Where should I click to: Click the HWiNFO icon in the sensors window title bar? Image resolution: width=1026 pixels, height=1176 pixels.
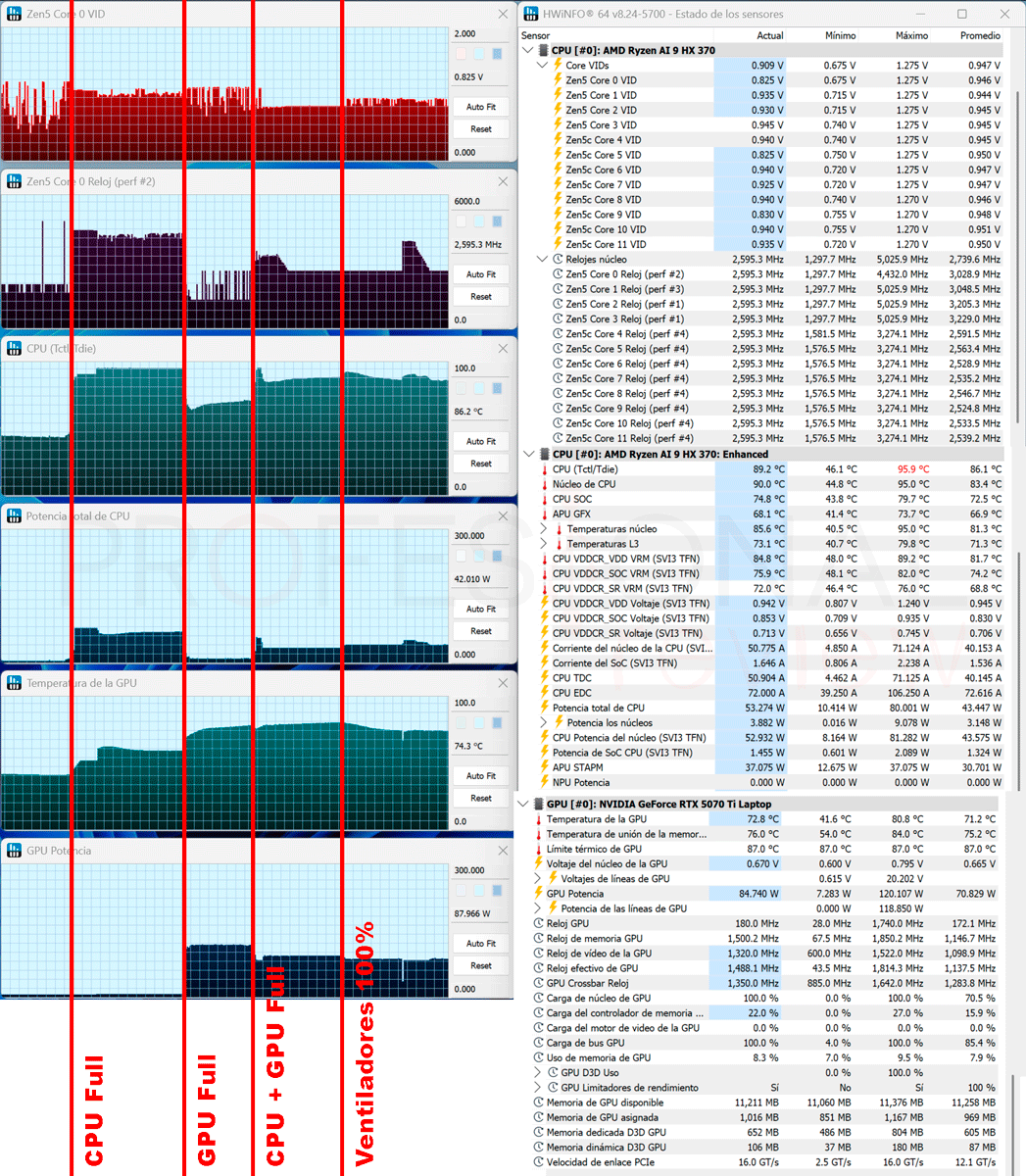click(532, 14)
